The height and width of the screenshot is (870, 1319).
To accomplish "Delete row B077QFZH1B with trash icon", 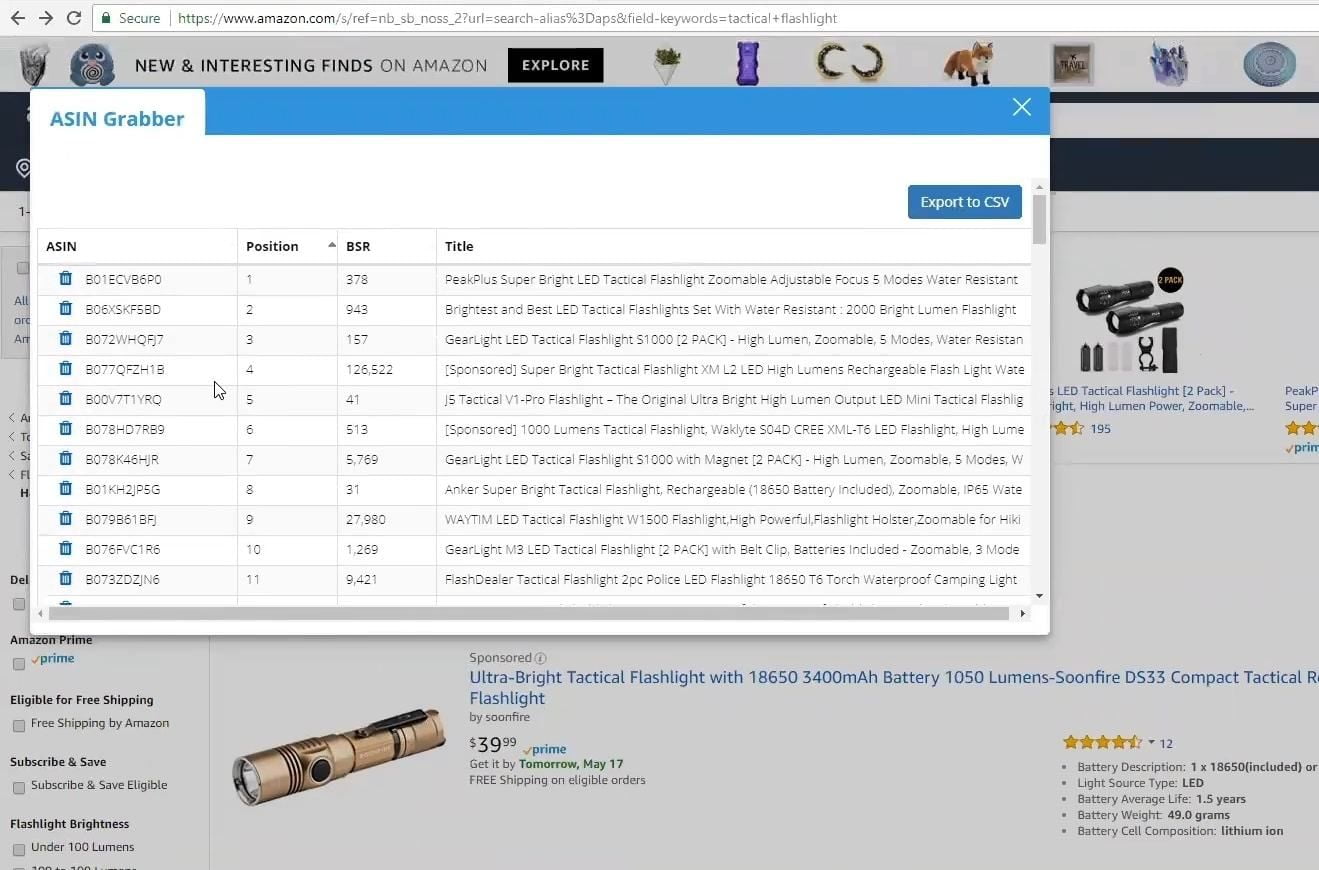I will [65, 369].
